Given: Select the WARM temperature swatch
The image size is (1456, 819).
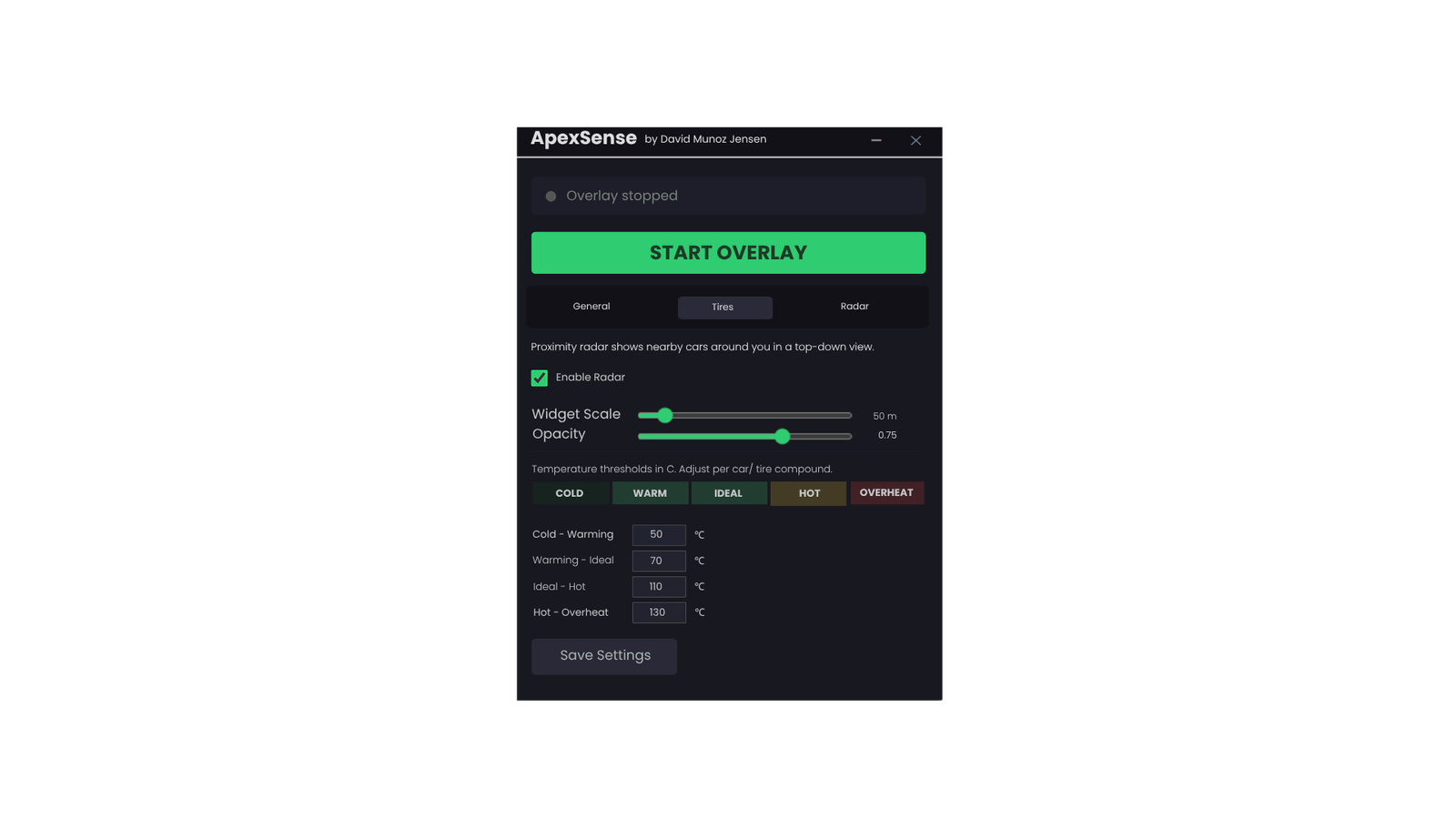Looking at the screenshot, I should (650, 492).
